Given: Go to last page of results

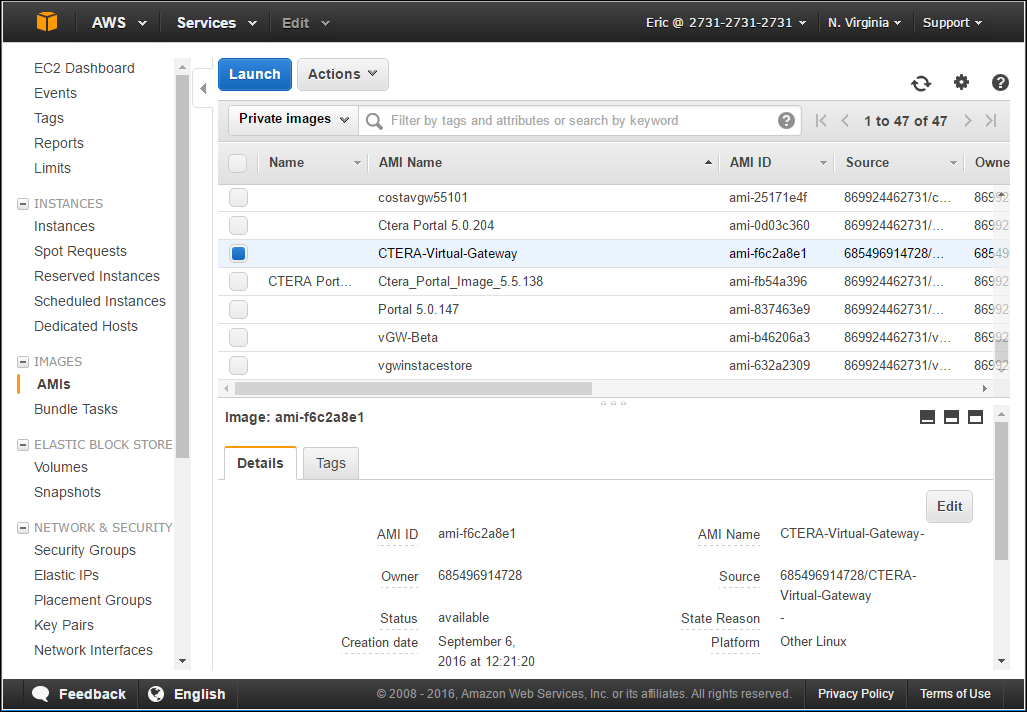Looking at the screenshot, I should pyautogui.click(x=991, y=121).
